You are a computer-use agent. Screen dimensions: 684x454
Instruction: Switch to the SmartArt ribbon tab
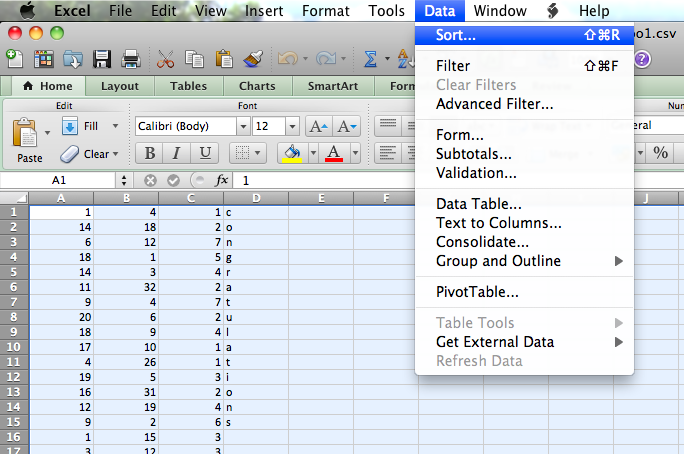tap(333, 86)
